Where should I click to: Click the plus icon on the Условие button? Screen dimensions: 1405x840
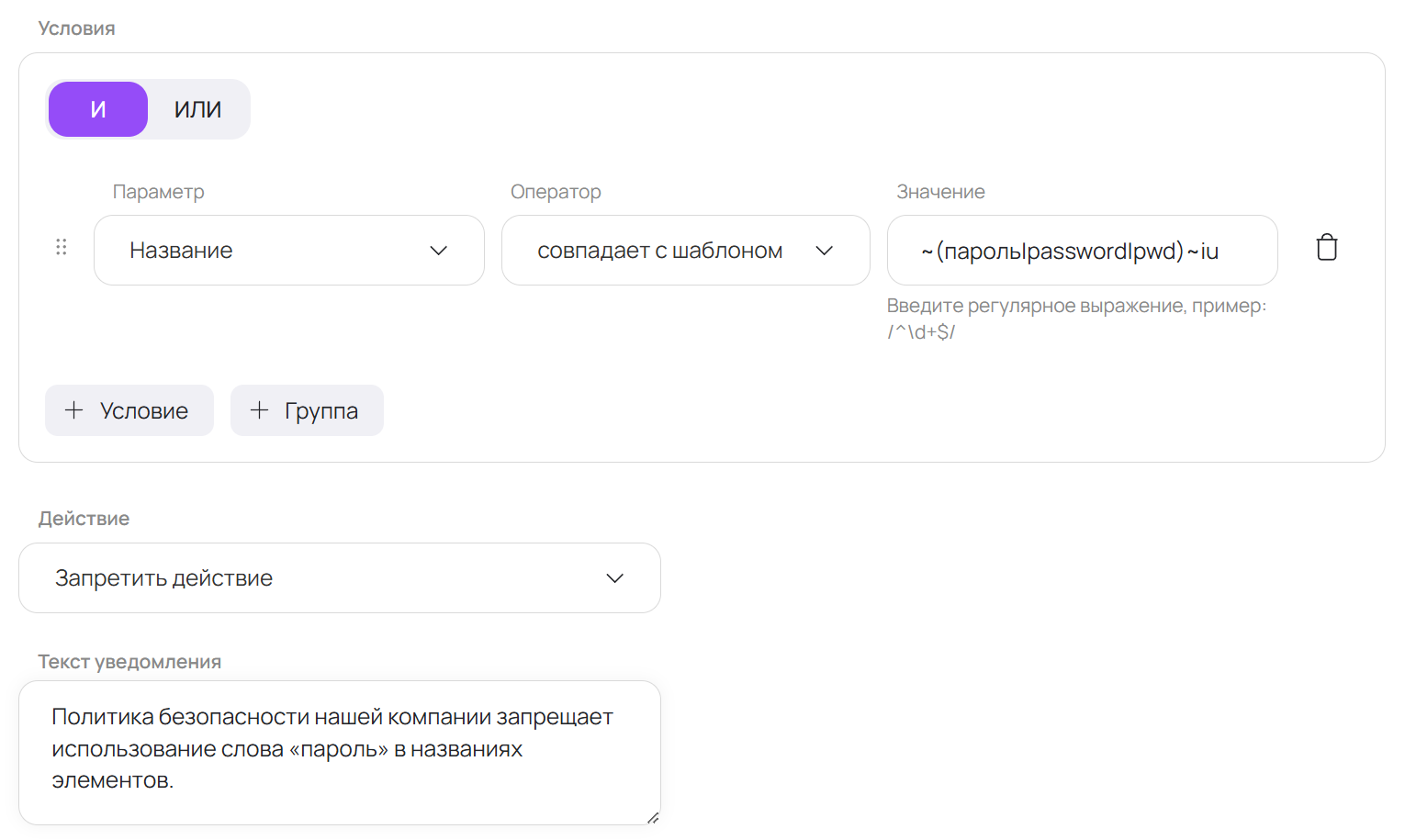tap(73, 410)
